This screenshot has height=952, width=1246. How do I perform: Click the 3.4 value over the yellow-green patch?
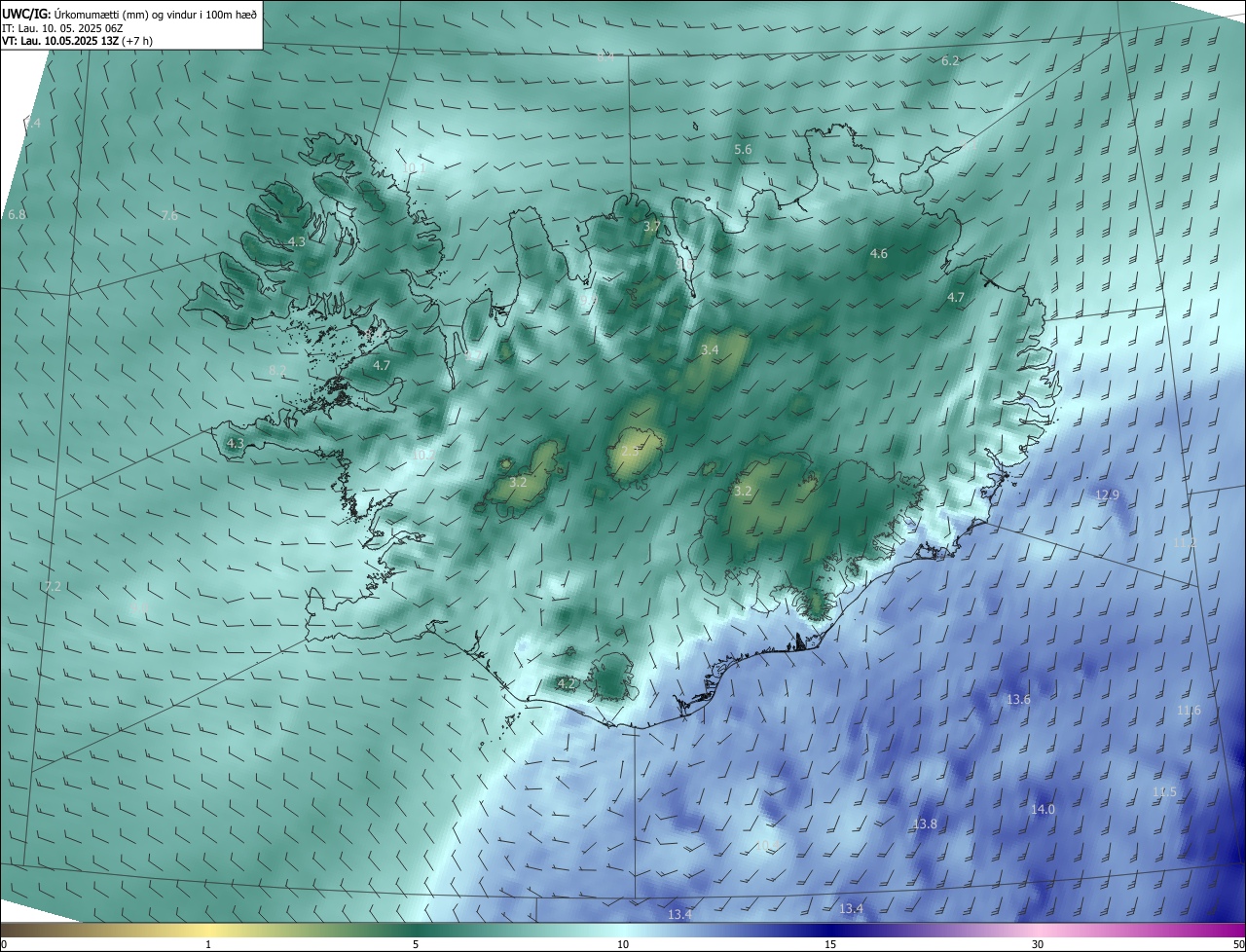tap(710, 349)
